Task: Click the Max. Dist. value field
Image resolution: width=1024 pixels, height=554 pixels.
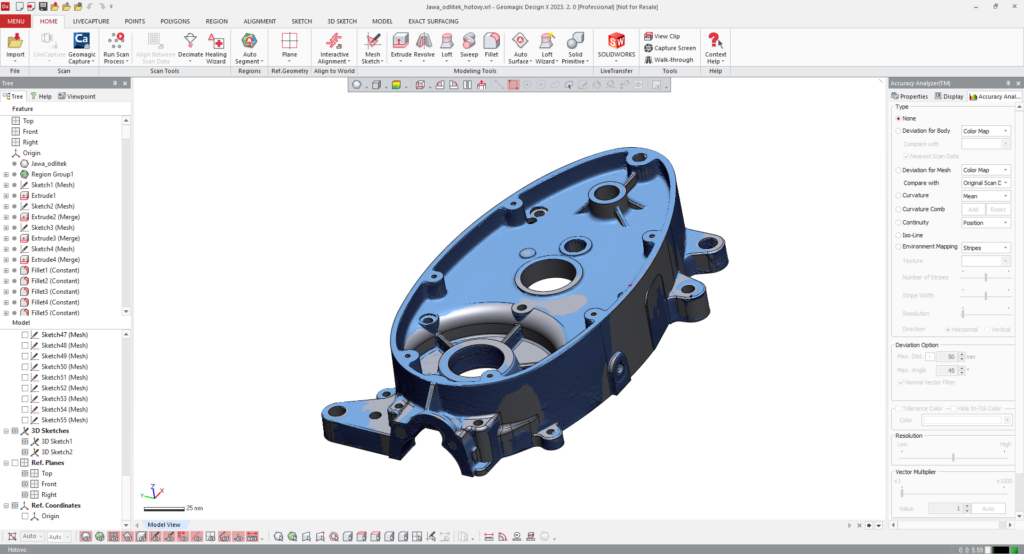Action: [x=950, y=356]
